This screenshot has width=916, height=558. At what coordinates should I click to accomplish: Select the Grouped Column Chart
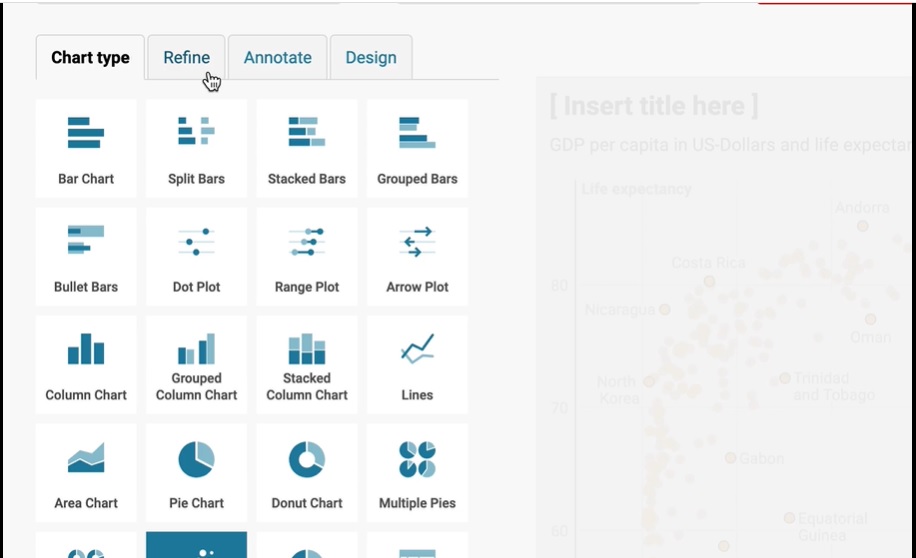tap(196, 364)
